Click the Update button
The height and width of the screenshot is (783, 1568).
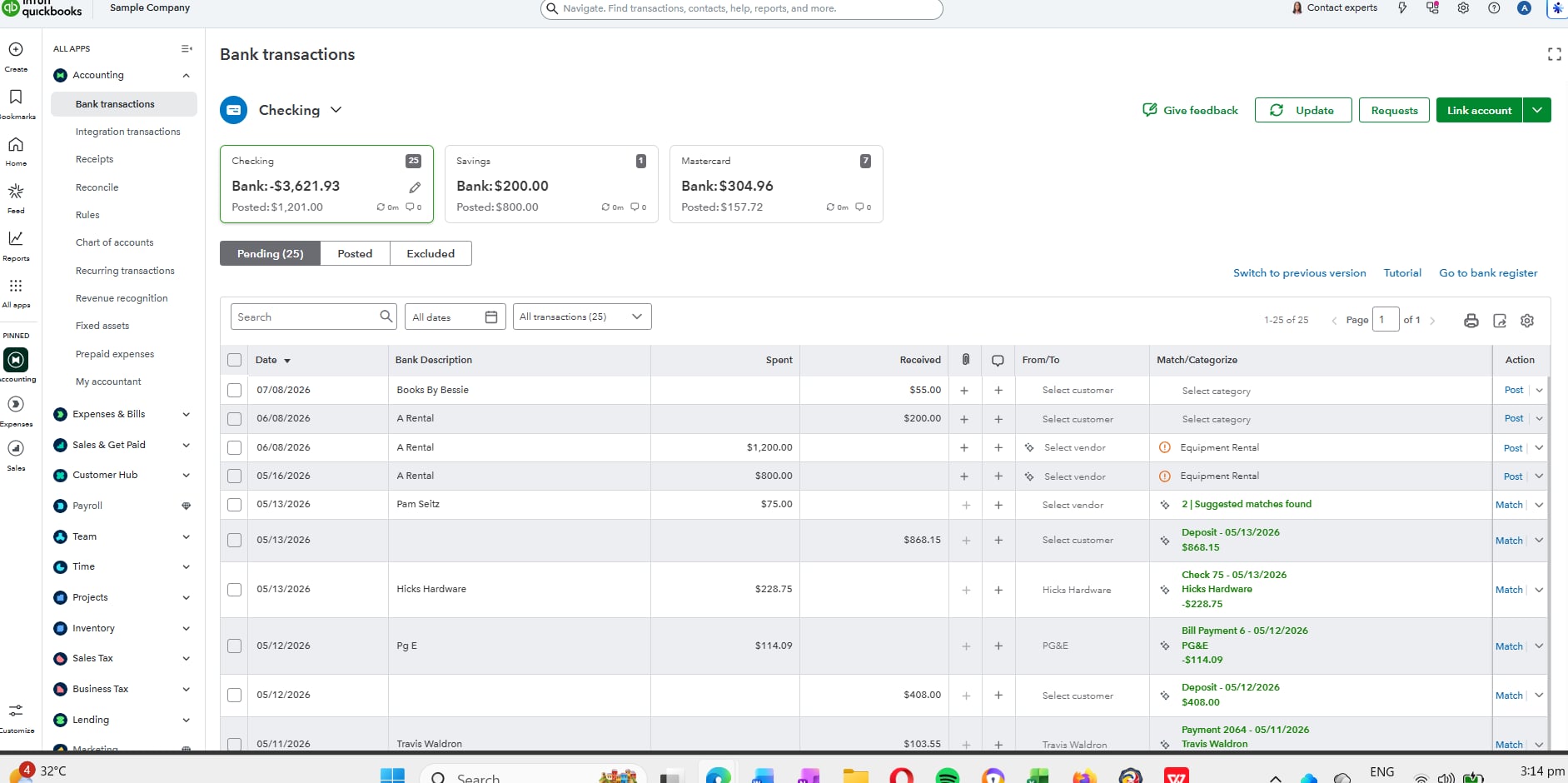[1303, 110]
